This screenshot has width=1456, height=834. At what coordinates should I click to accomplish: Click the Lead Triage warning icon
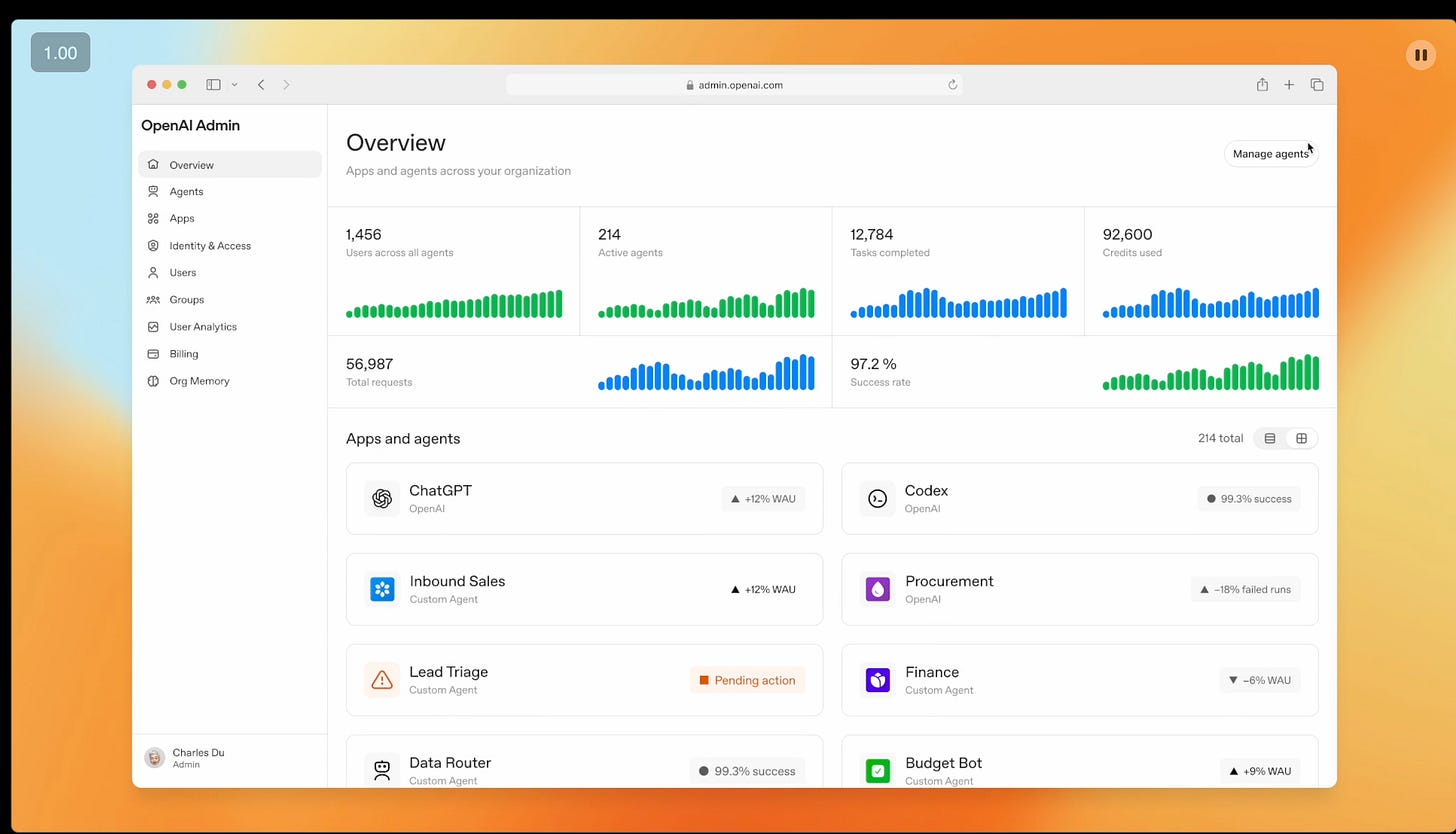382,680
